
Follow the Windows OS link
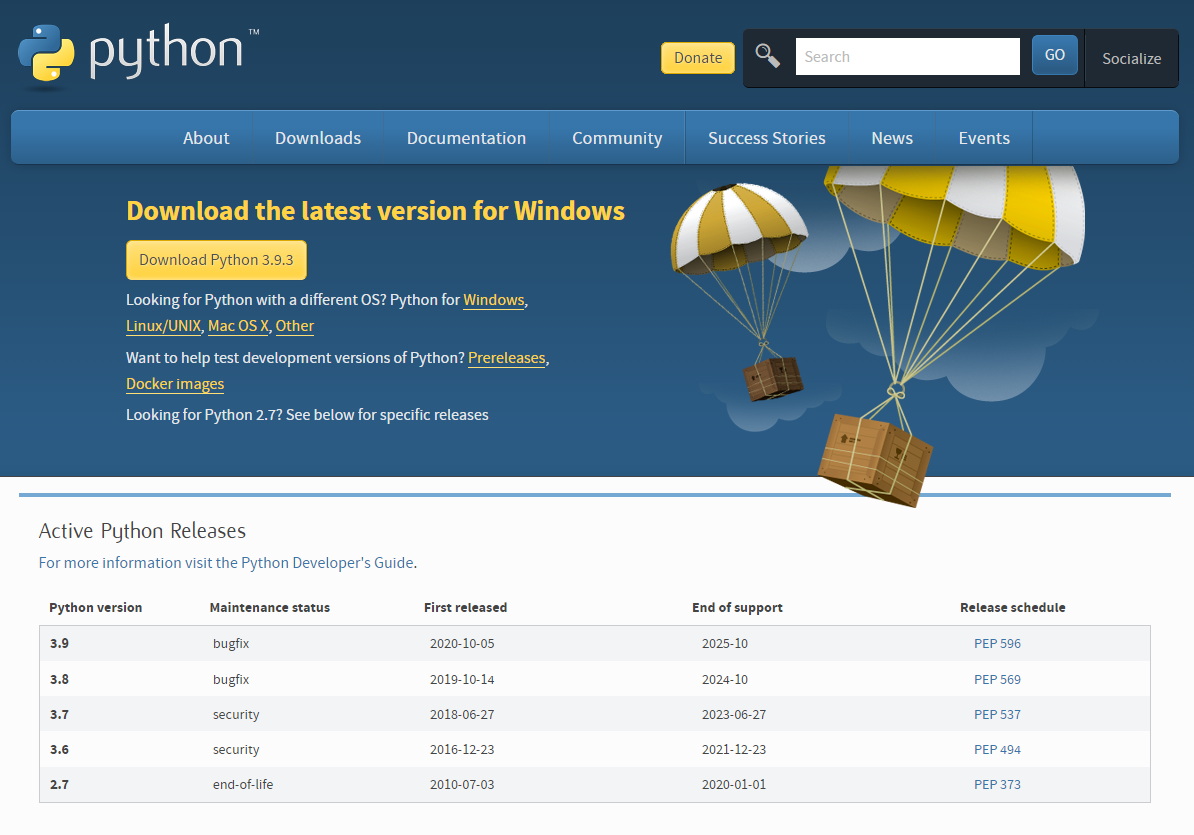coord(493,300)
